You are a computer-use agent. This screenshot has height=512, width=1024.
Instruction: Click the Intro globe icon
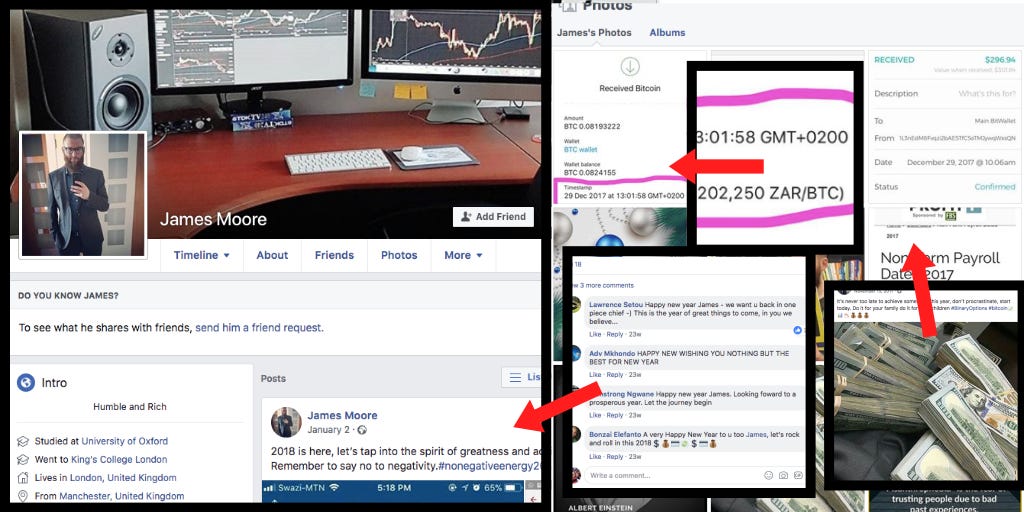coord(25,383)
